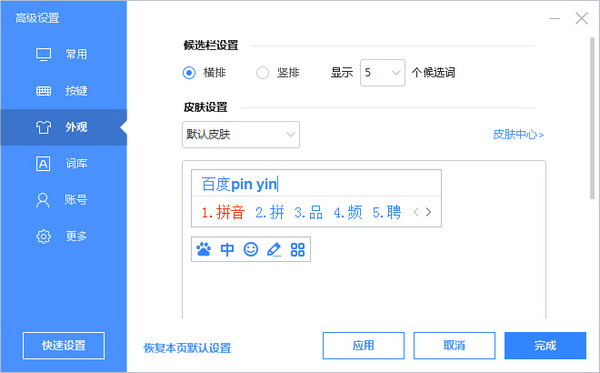Select the 外观 appearance tab
Screen dimensions: 600x373
click(x=64, y=127)
